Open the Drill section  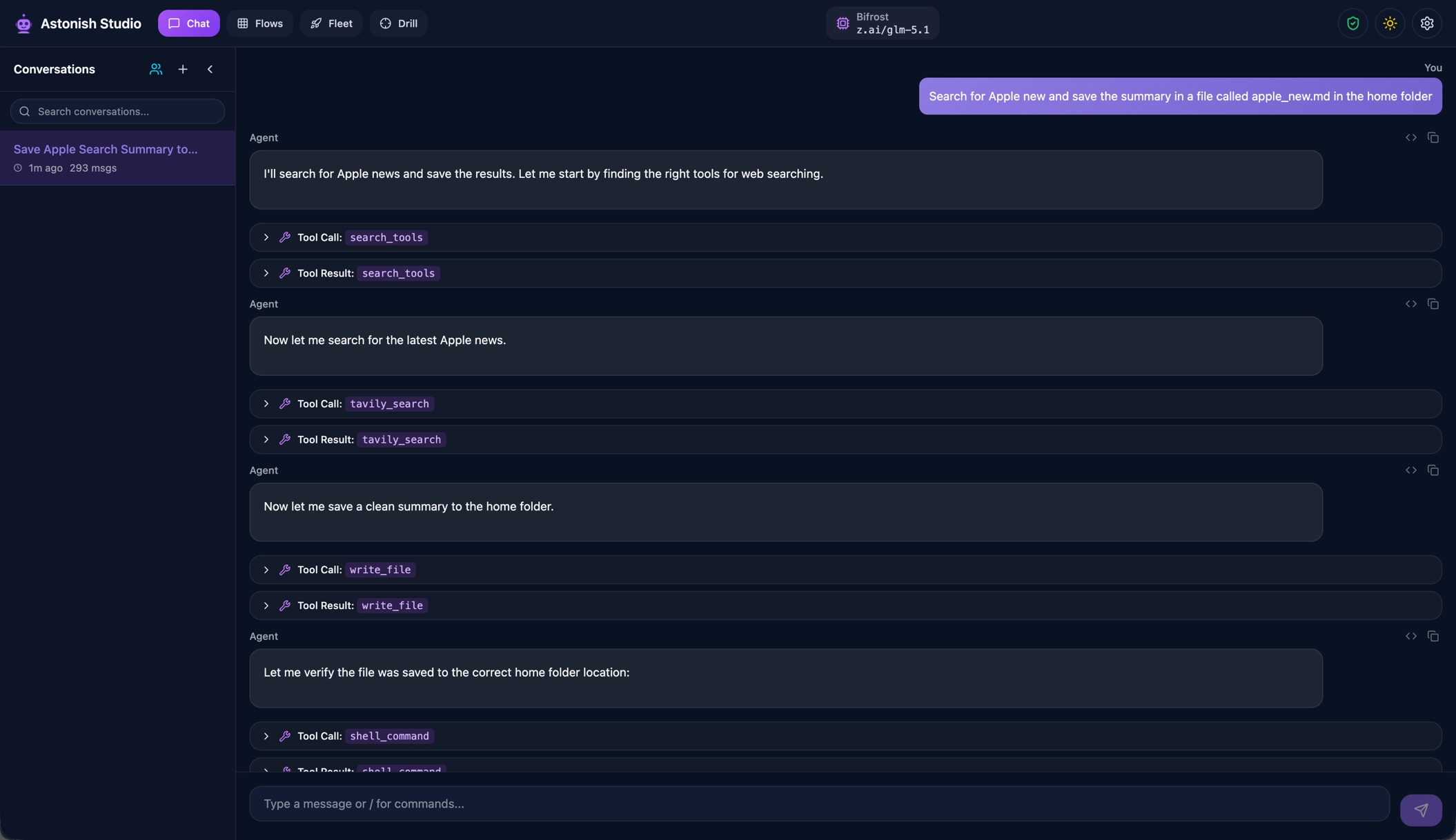398,23
